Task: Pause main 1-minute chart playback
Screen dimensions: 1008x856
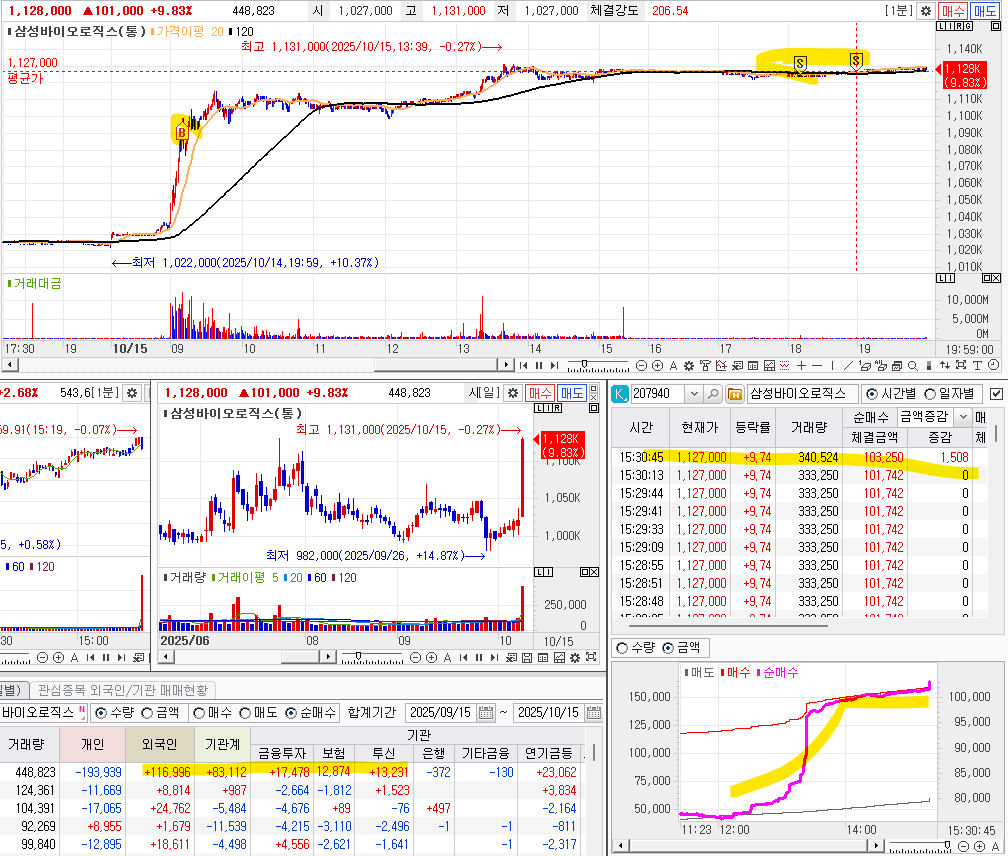Action: [x=539, y=366]
